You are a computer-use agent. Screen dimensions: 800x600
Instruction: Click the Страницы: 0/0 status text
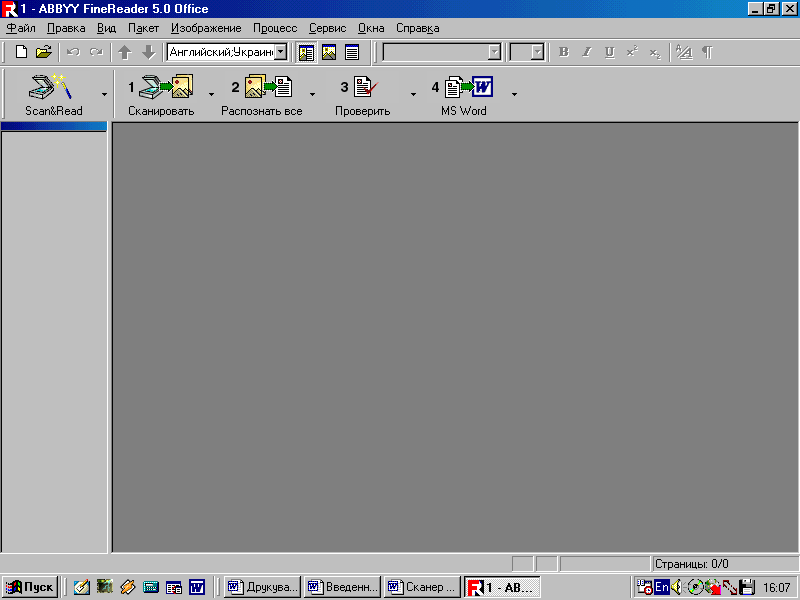coord(691,564)
